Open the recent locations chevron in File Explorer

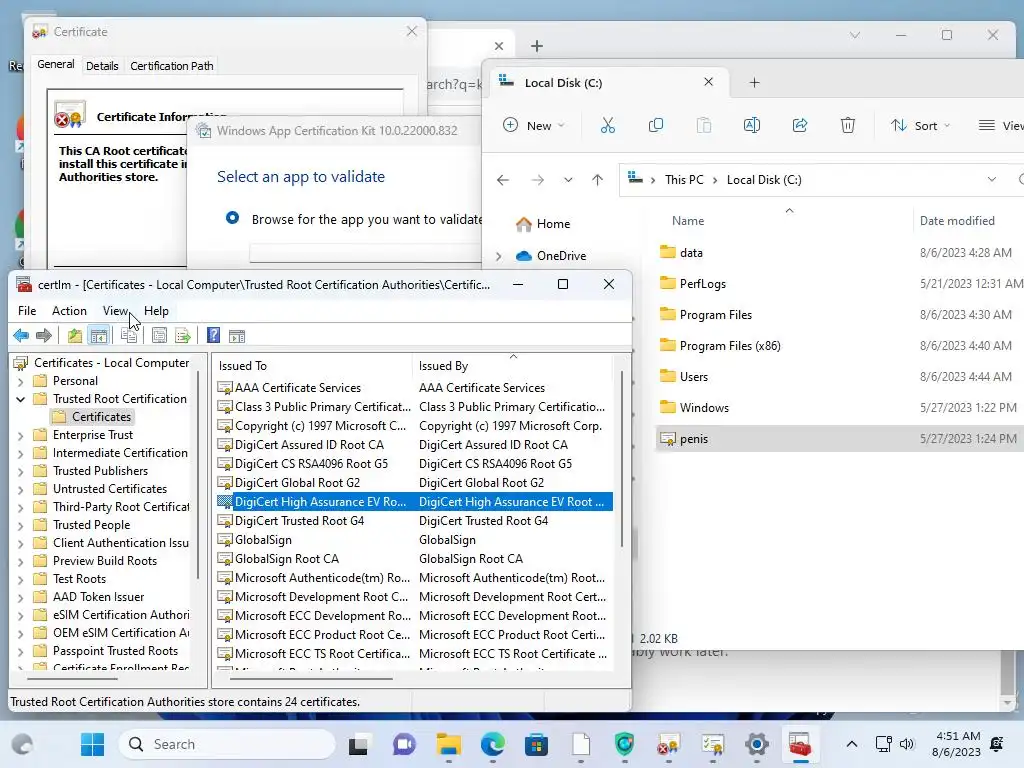pos(568,180)
